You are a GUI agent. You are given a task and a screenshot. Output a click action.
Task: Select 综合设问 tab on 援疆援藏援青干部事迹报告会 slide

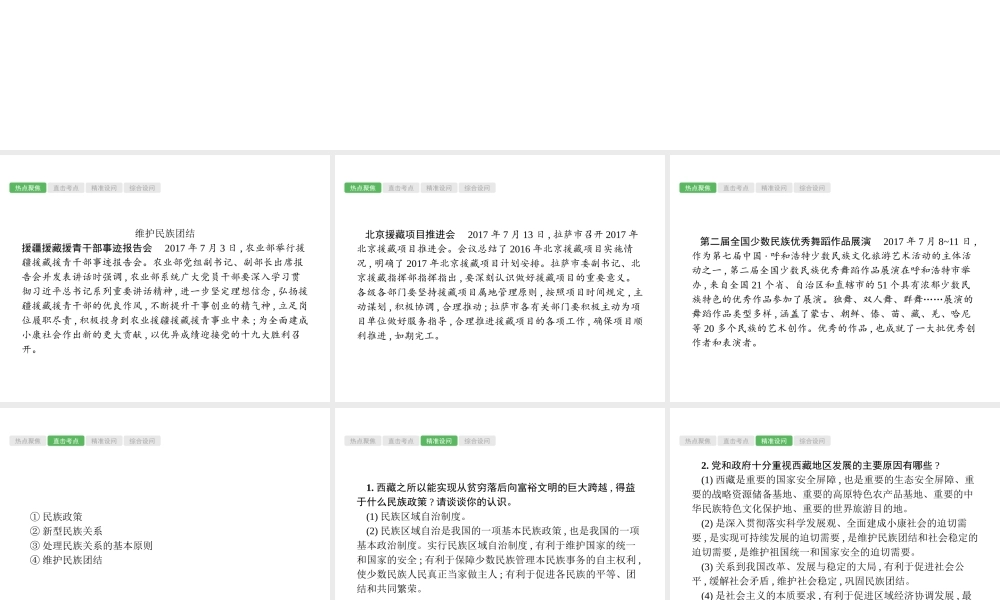tap(142, 188)
